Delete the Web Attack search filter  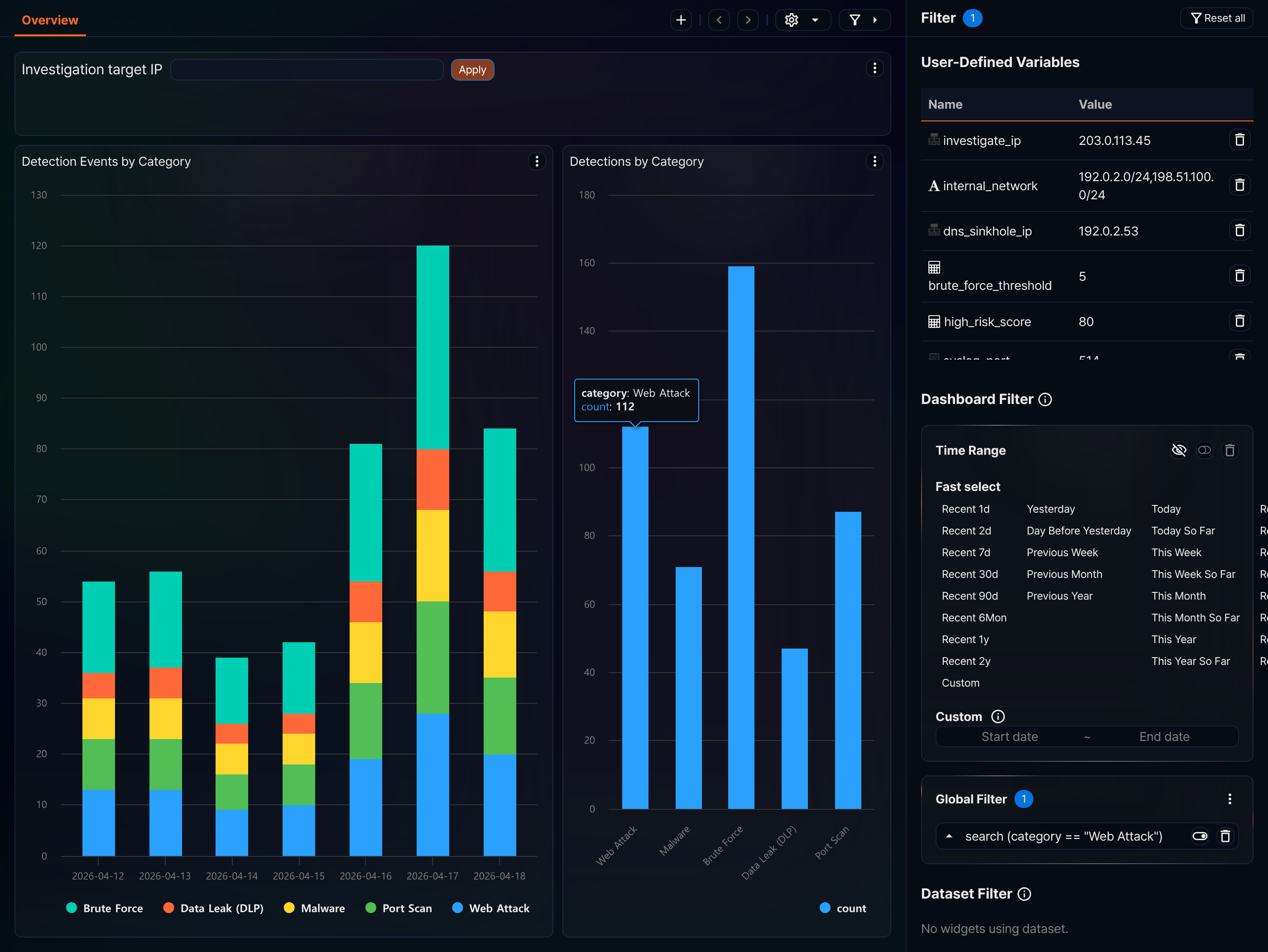[x=1225, y=836]
